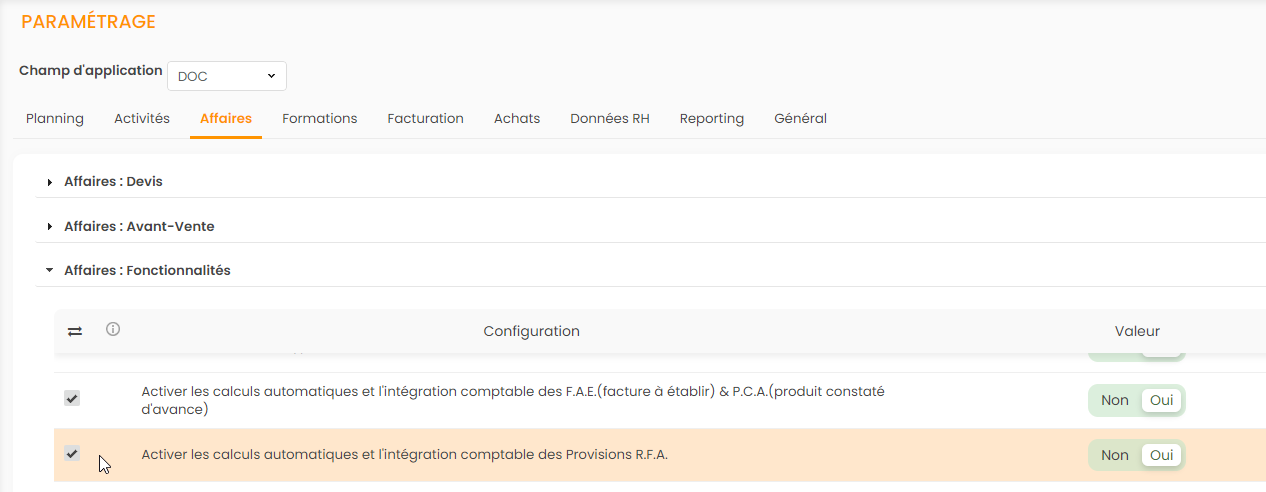Toggle the F.A.E. & P.C.A. row checkbox
1266x492 pixels.
click(72, 399)
